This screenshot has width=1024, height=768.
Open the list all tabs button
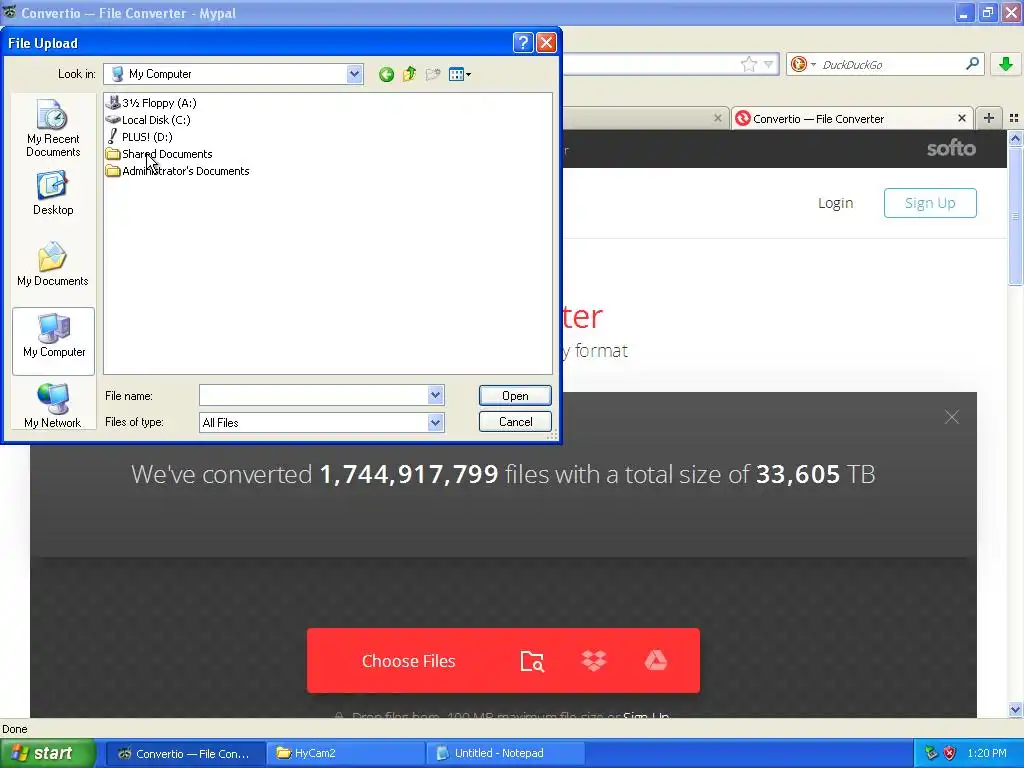[1014, 118]
